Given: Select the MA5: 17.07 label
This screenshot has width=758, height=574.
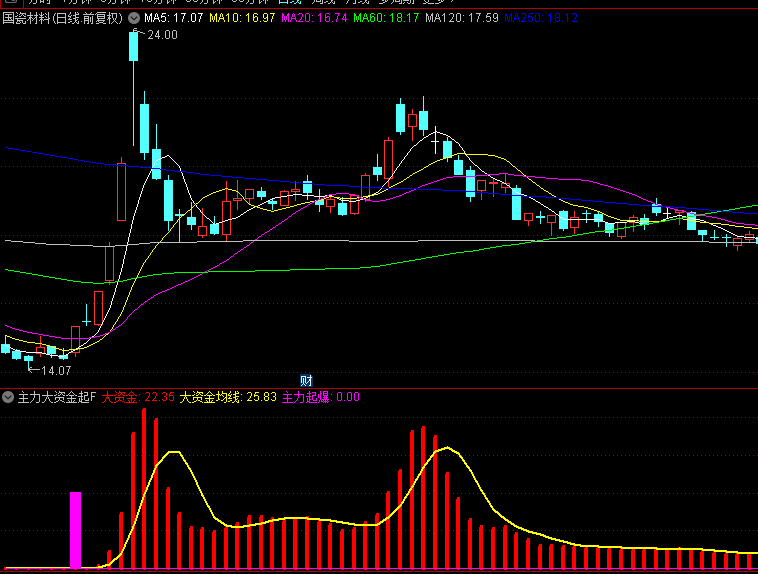Looking at the screenshot, I should click(174, 18).
